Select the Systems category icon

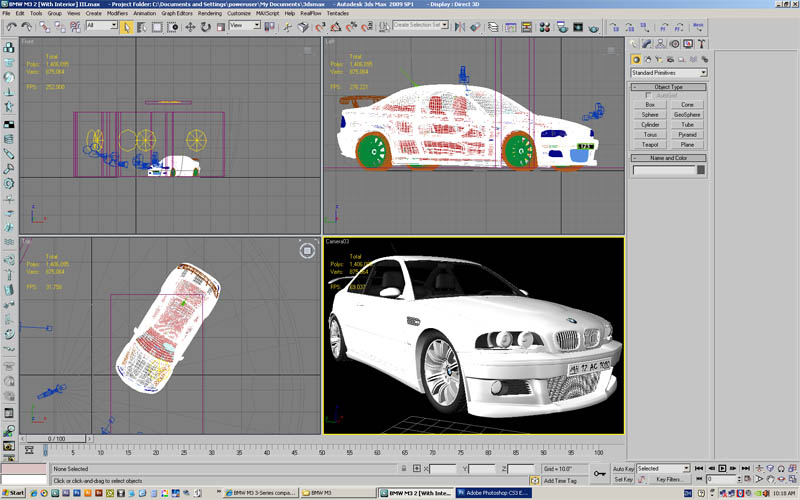tap(705, 60)
